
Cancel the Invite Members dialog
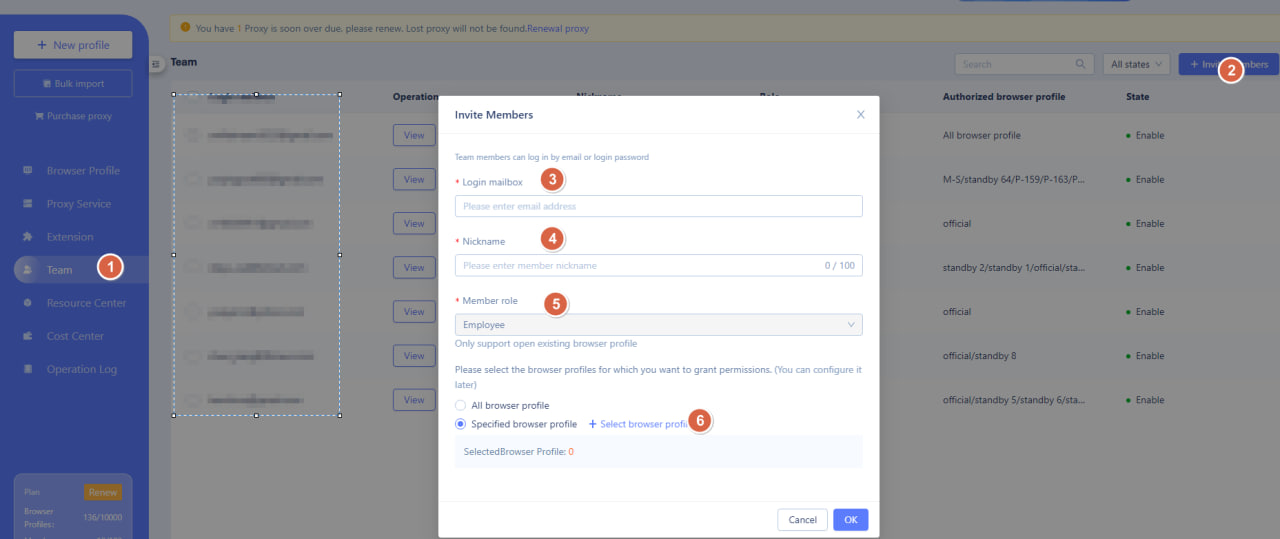pyautogui.click(x=802, y=520)
